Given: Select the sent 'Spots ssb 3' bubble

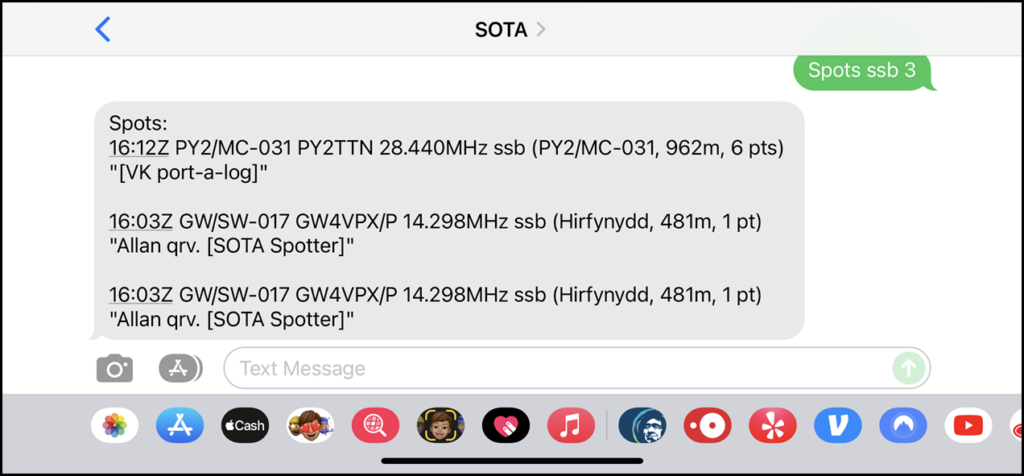Looking at the screenshot, I should pos(864,71).
